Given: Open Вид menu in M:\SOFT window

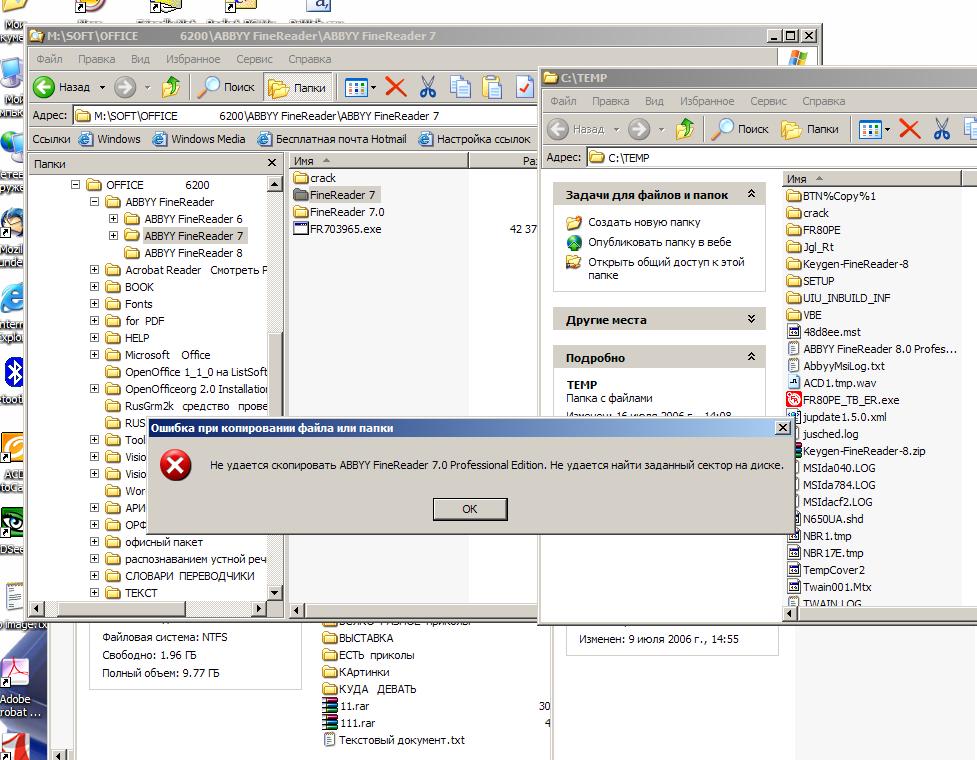Looking at the screenshot, I should pos(140,59).
